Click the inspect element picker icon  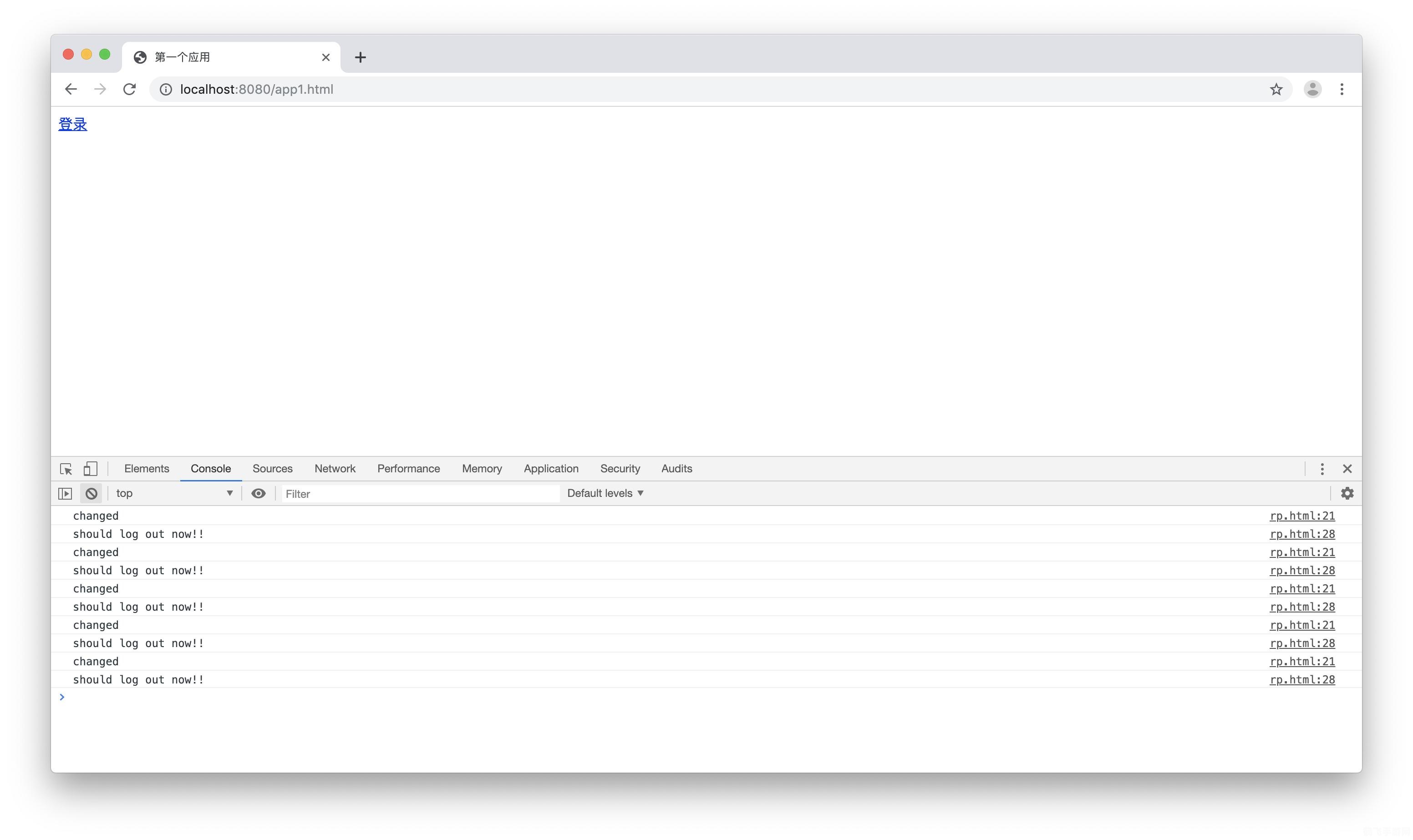[66, 469]
